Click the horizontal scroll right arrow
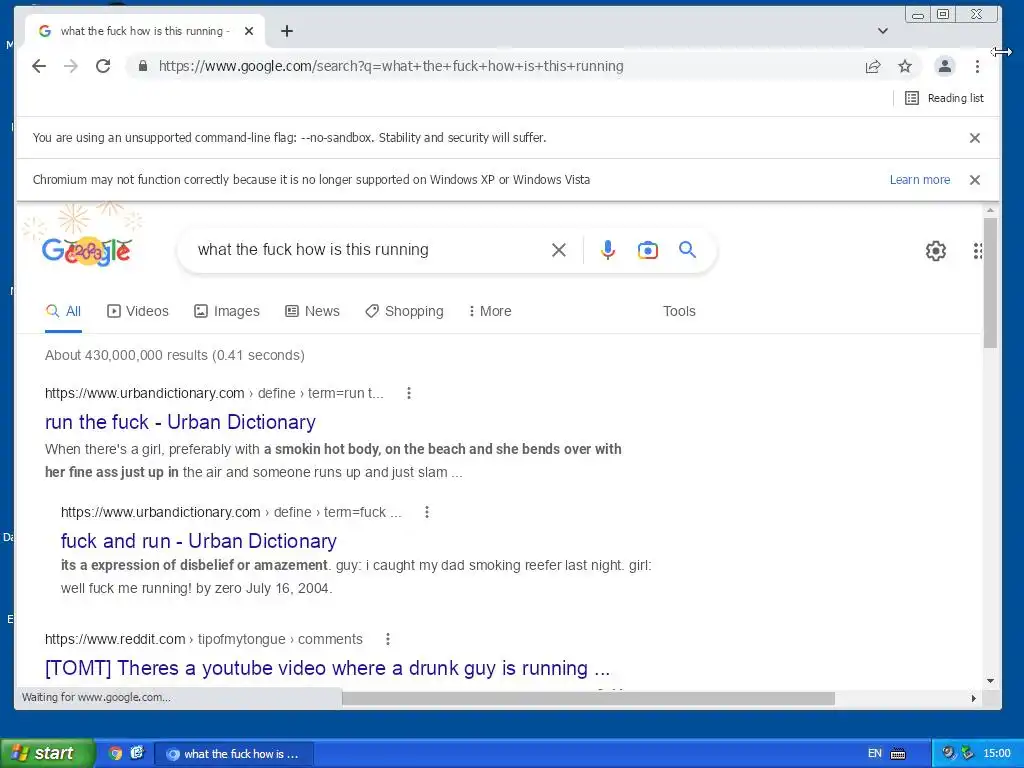The width and height of the screenshot is (1024, 768). point(973,698)
